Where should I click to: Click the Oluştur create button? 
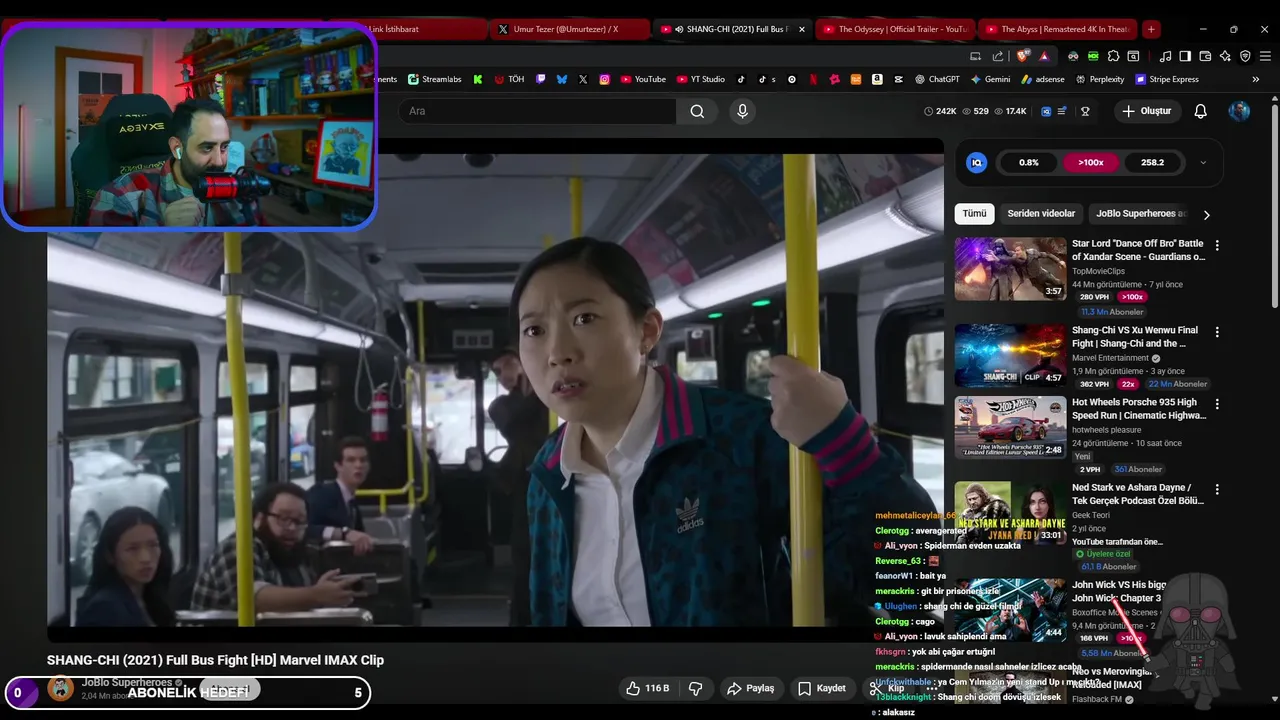point(1146,111)
